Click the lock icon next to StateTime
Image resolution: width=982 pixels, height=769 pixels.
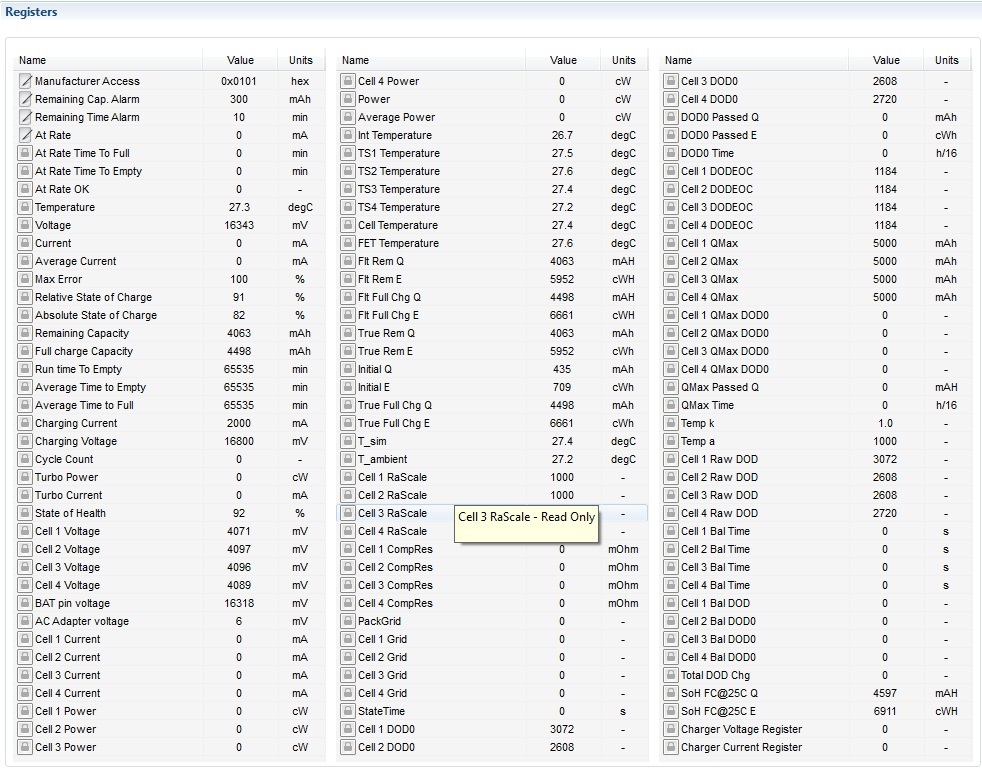pyautogui.click(x=348, y=711)
